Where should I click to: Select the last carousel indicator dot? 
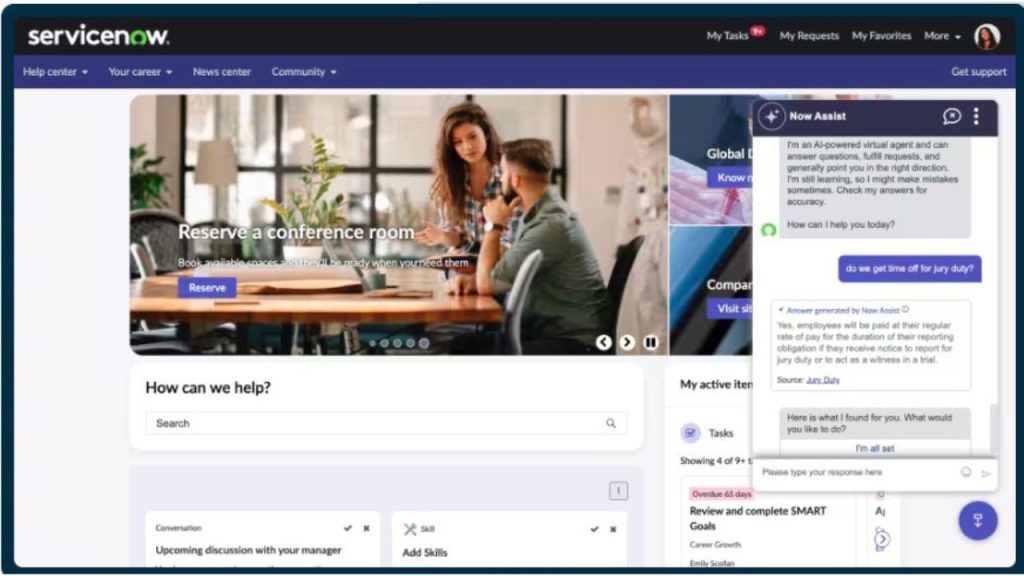pyautogui.click(x=424, y=343)
